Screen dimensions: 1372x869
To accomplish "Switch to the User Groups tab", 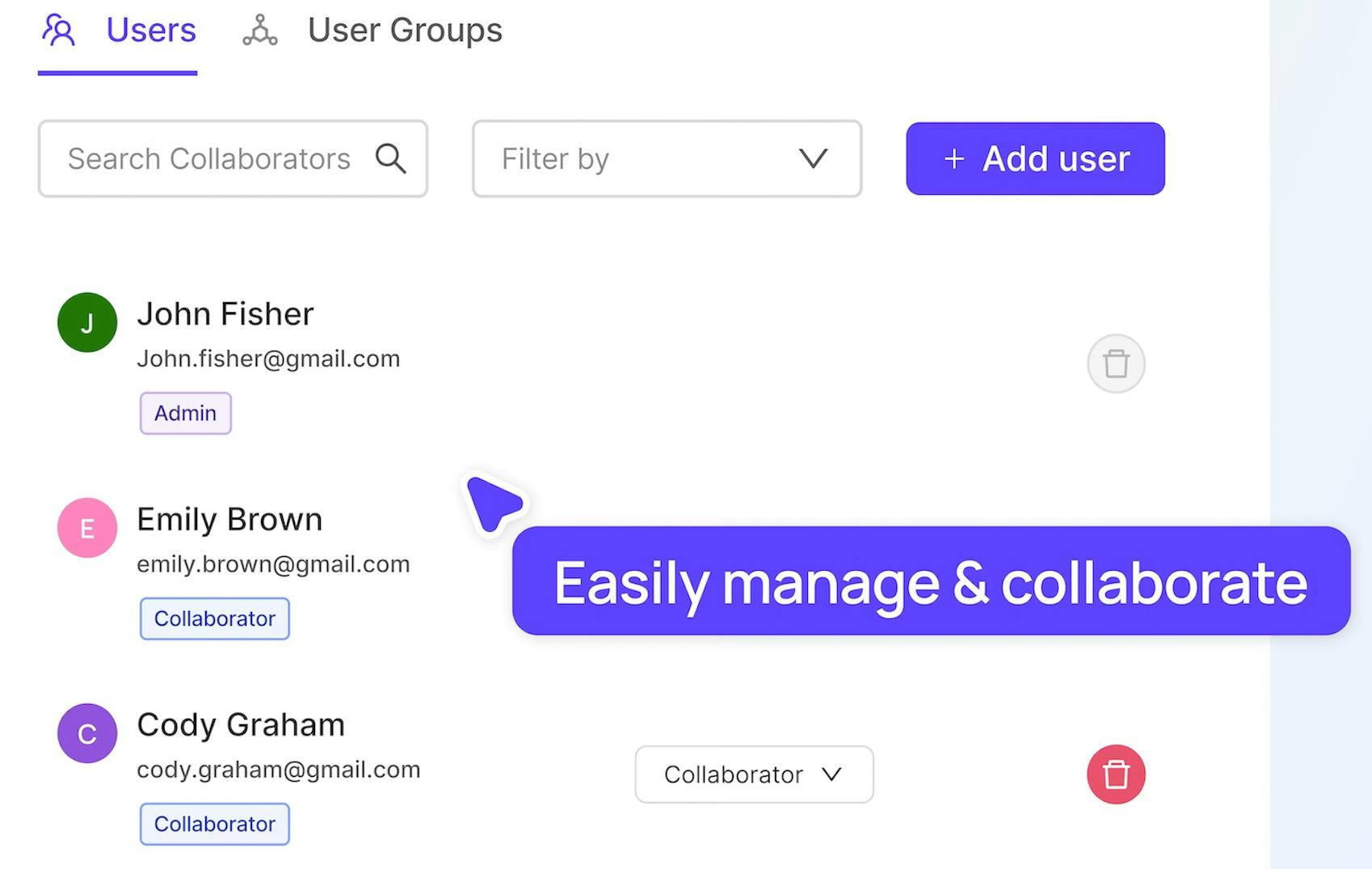I will (x=405, y=31).
